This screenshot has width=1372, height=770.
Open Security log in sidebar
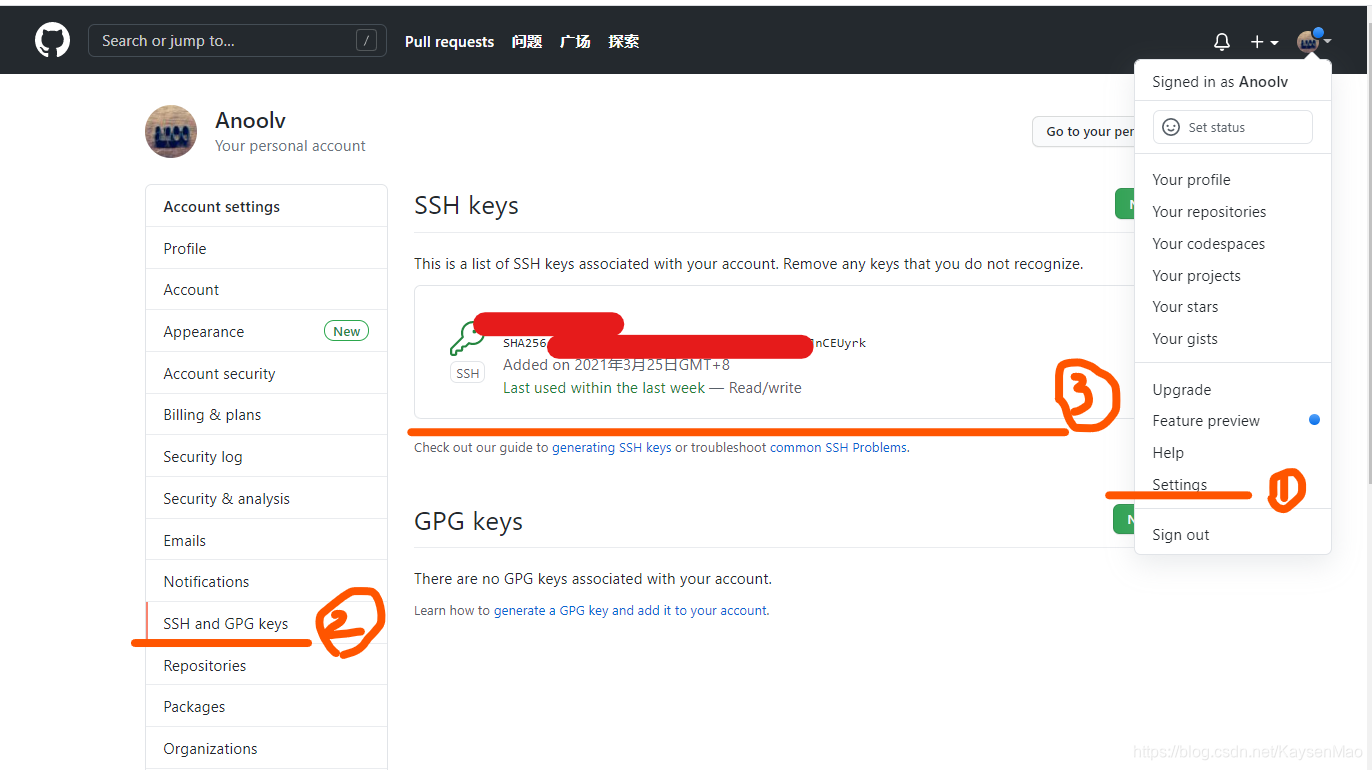266,457
